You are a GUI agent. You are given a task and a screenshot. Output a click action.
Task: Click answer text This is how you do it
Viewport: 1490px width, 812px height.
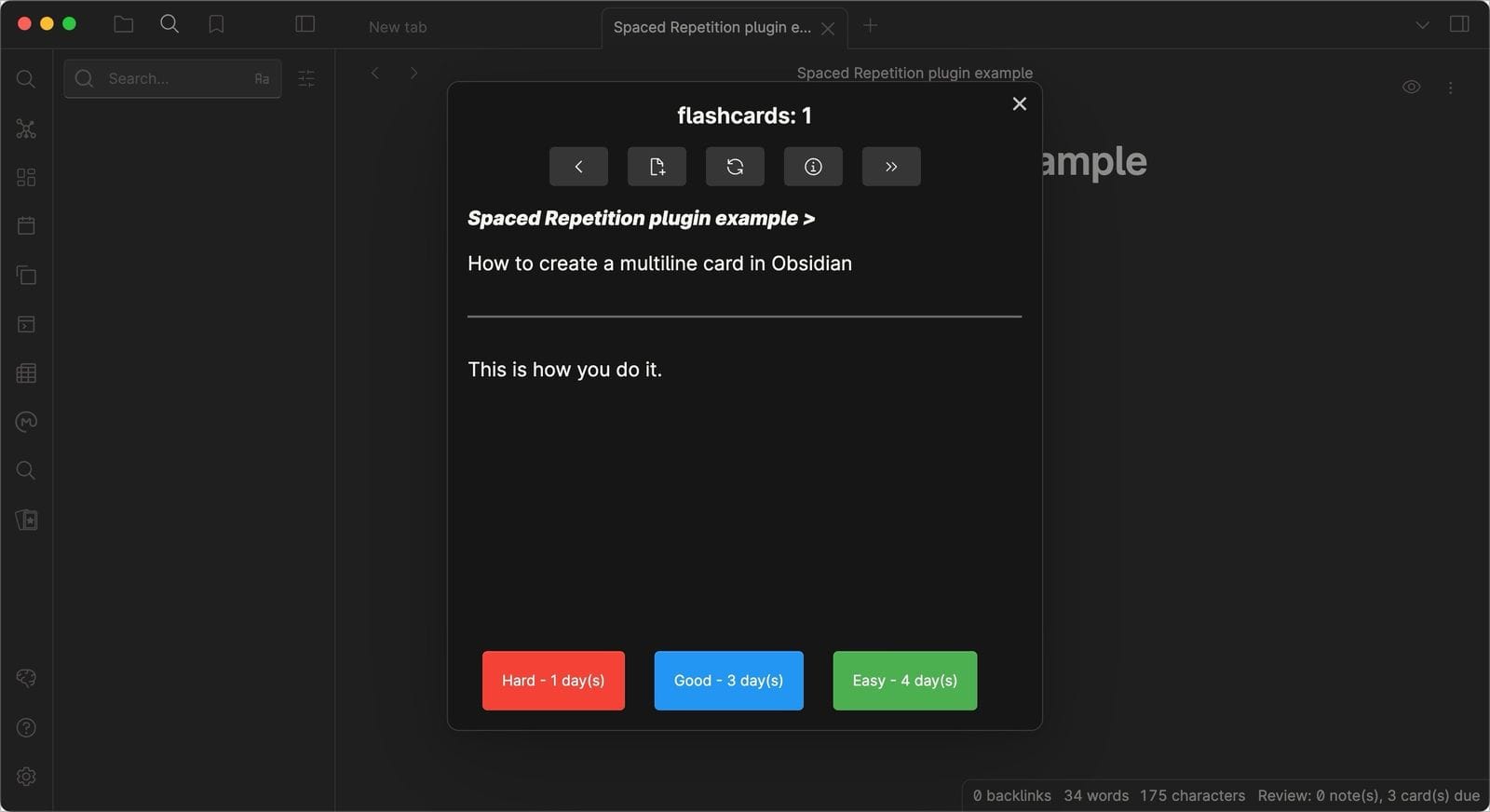pyautogui.click(x=564, y=370)
